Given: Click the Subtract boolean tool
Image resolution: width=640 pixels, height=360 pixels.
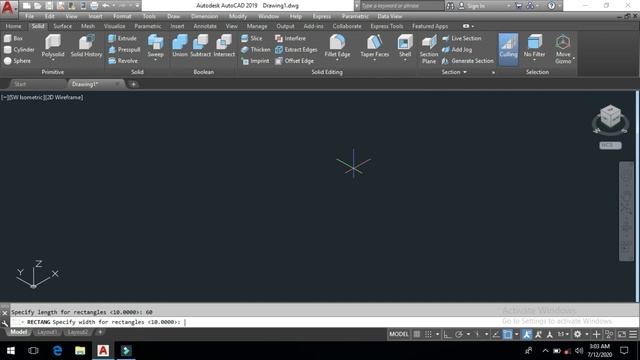Looking at the screenshot, I should (200, 46).
